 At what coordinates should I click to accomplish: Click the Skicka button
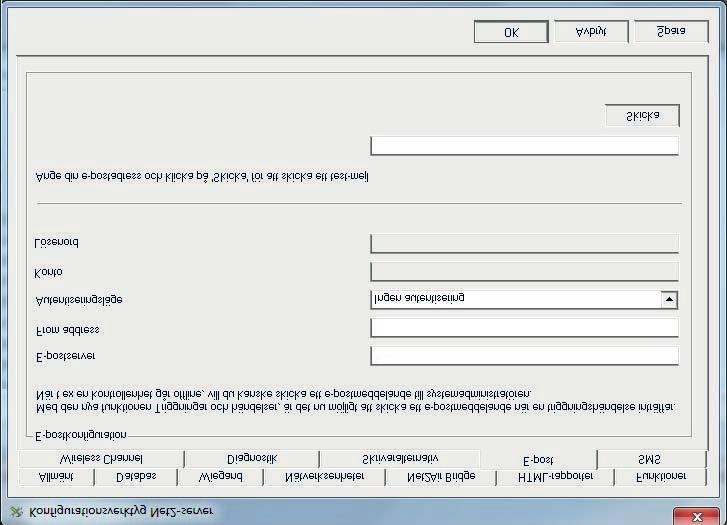pos(642,115)
